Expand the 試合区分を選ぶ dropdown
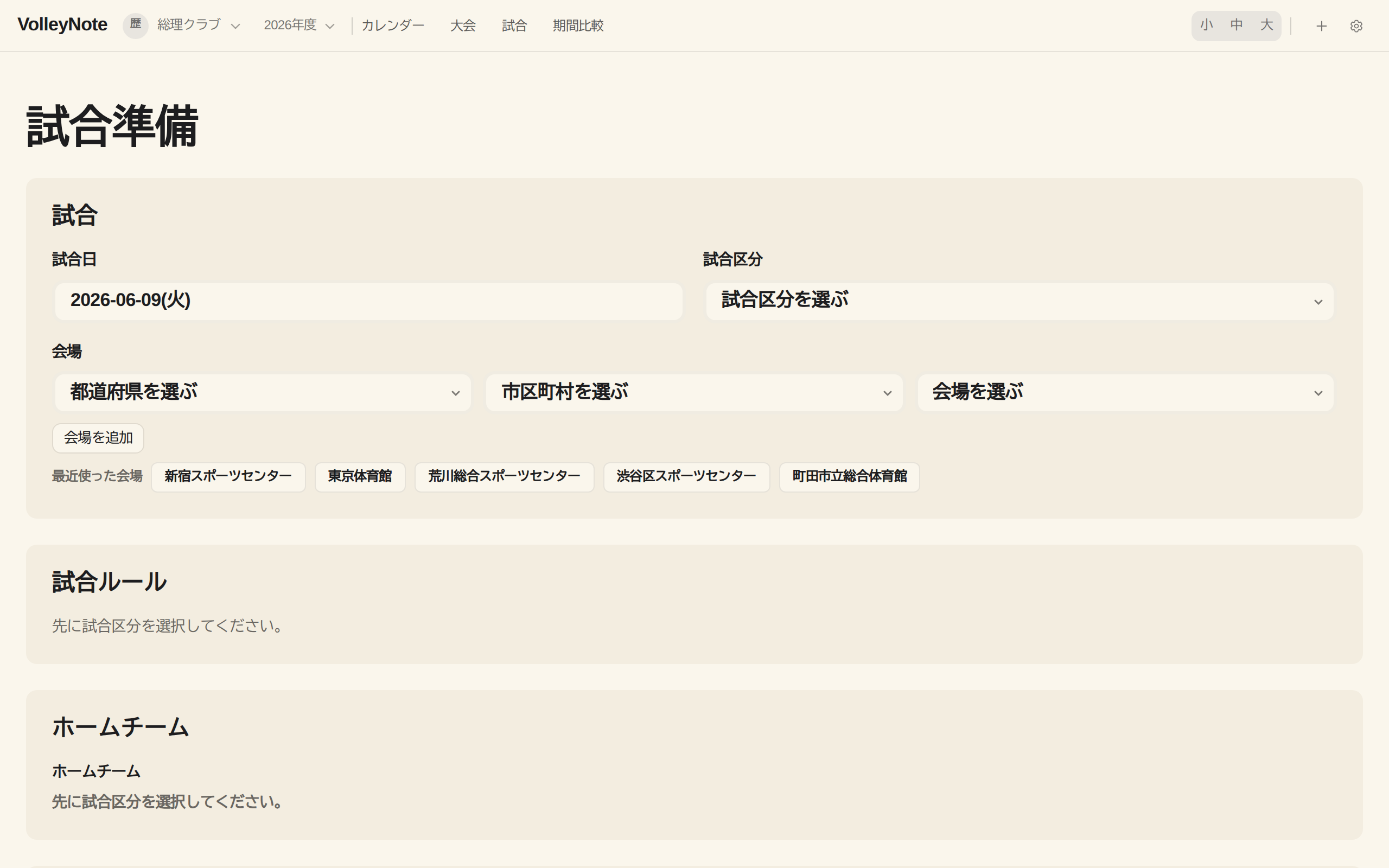The image size is (1389, 868). (x=1020, y=302)
